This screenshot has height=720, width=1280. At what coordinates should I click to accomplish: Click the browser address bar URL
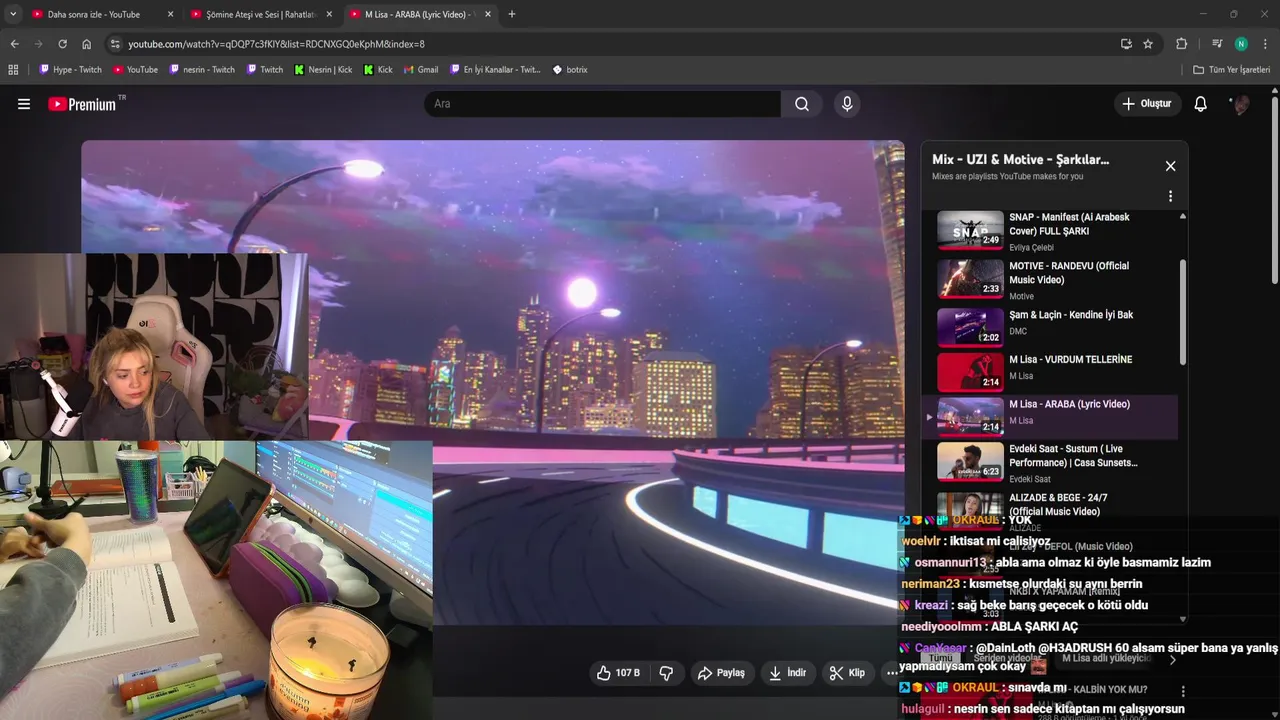(276, 44)
